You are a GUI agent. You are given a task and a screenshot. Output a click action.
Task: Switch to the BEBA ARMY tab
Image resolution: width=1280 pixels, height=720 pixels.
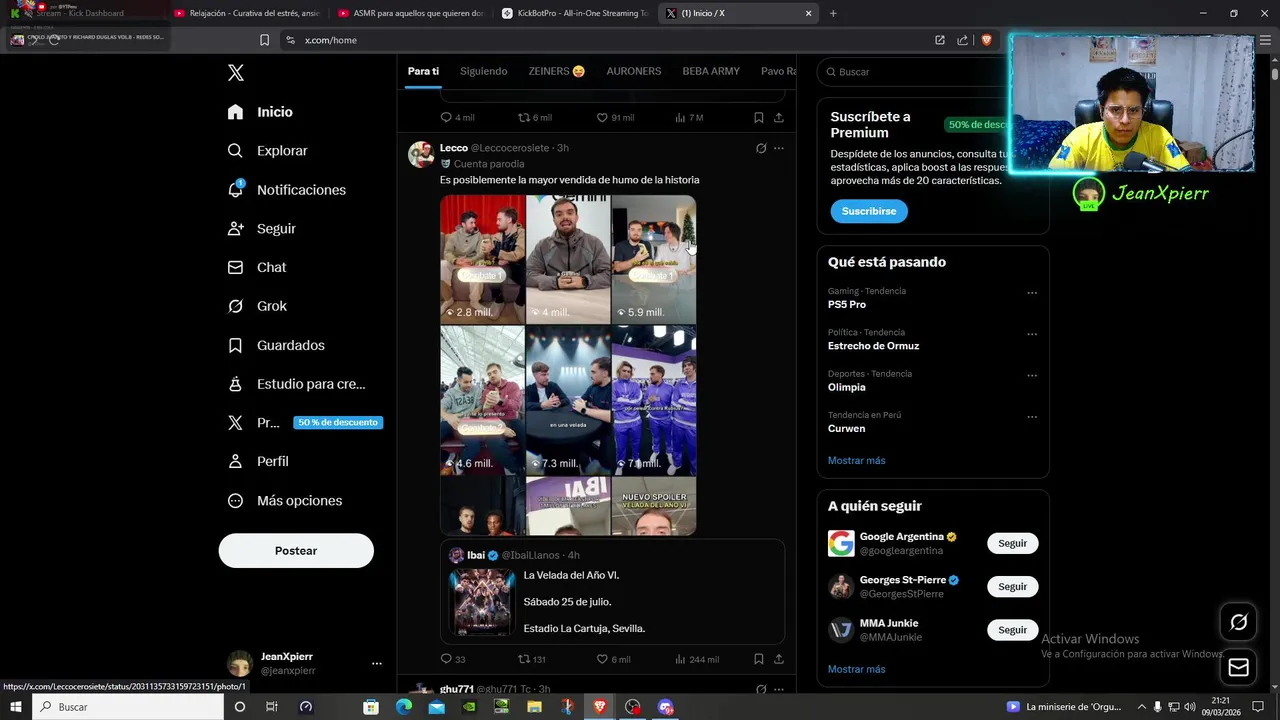coord(711,71)
